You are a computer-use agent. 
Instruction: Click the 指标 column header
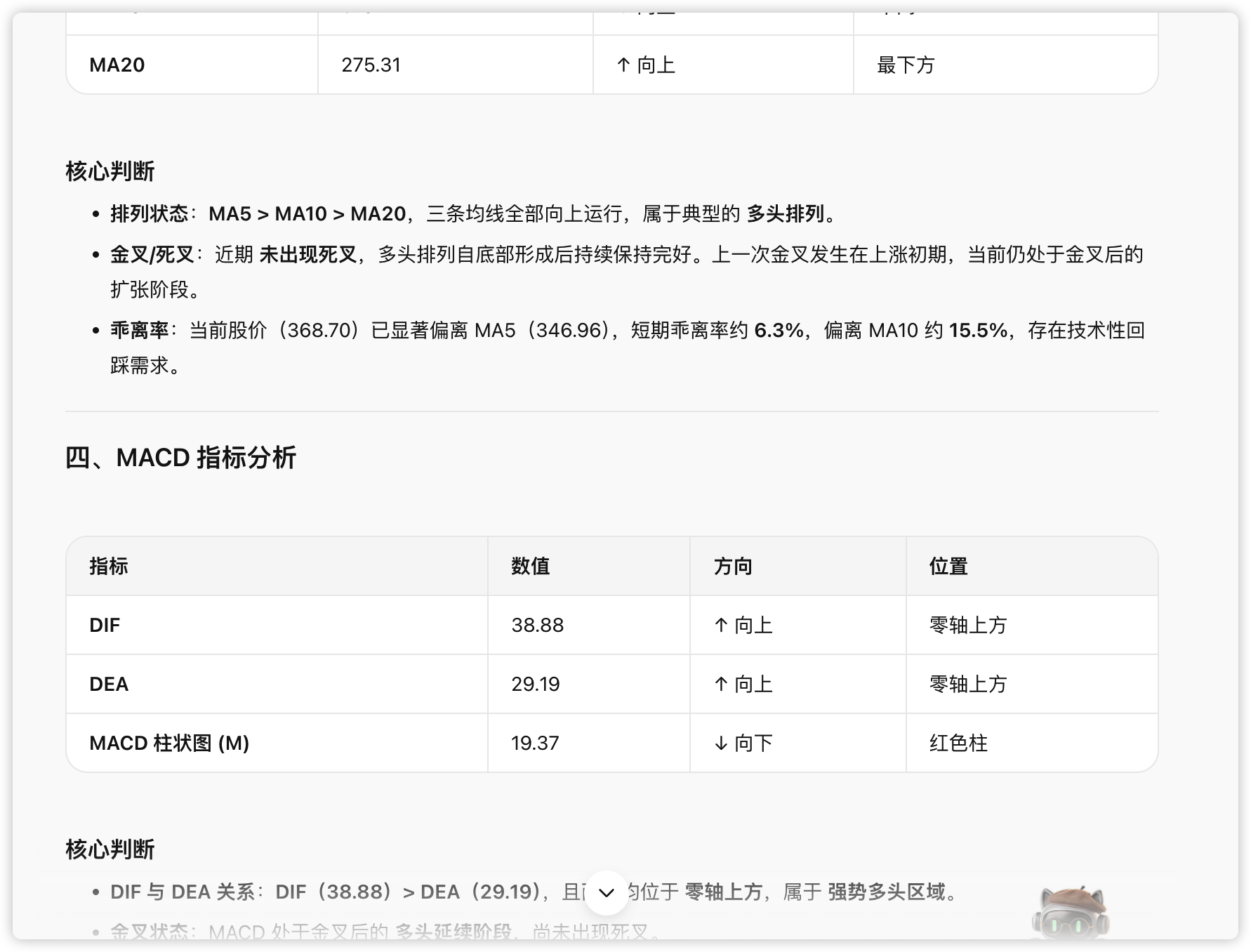tap(109, 566)
